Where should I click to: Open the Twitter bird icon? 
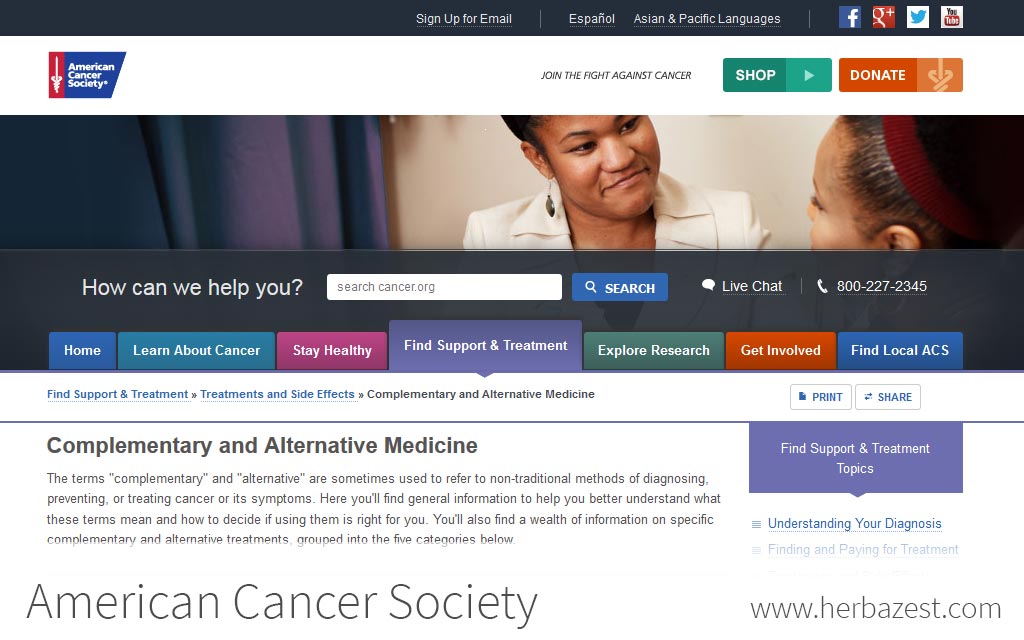tap(918, 18)
